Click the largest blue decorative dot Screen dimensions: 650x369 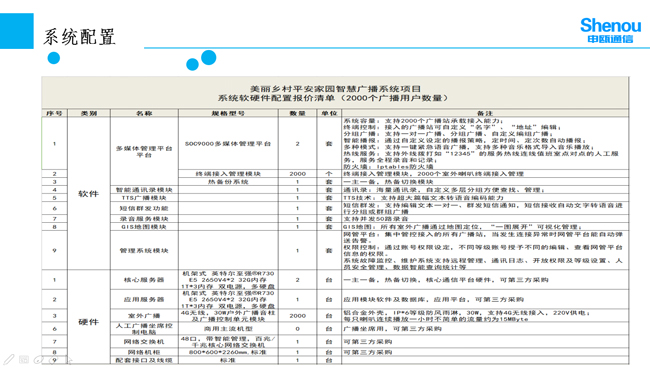(209, 57)
